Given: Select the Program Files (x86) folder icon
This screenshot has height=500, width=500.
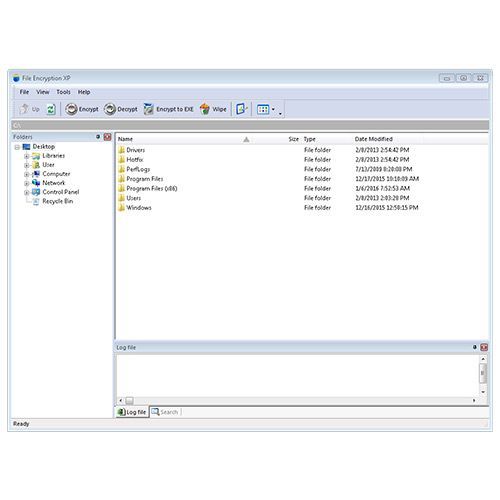Looking at the screenshot, I should click(x=122, y=189).
